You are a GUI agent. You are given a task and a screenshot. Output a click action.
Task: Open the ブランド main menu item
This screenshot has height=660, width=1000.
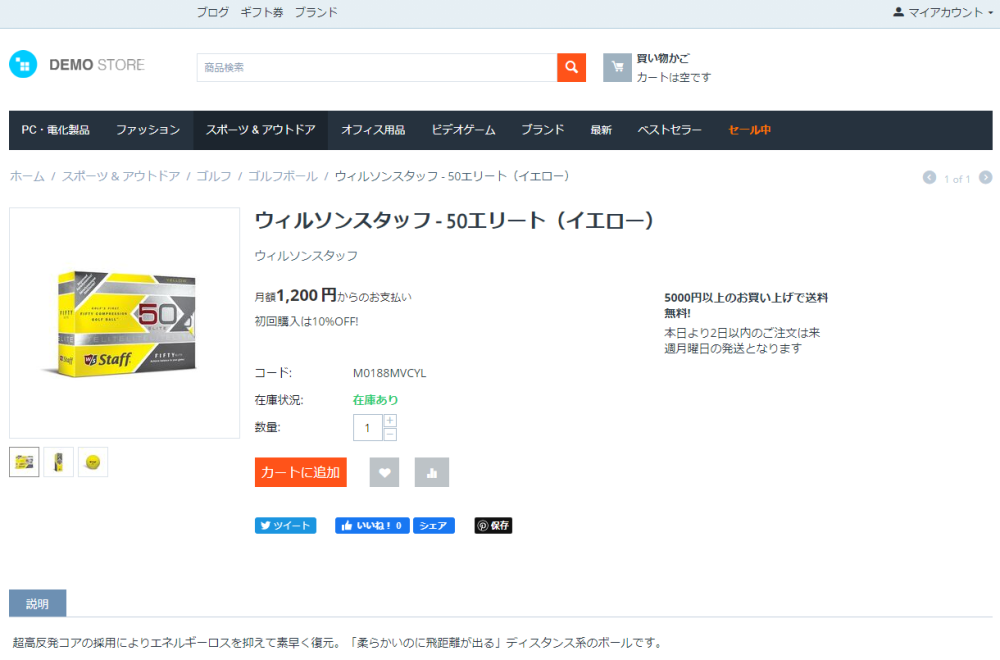pos(543,130)
